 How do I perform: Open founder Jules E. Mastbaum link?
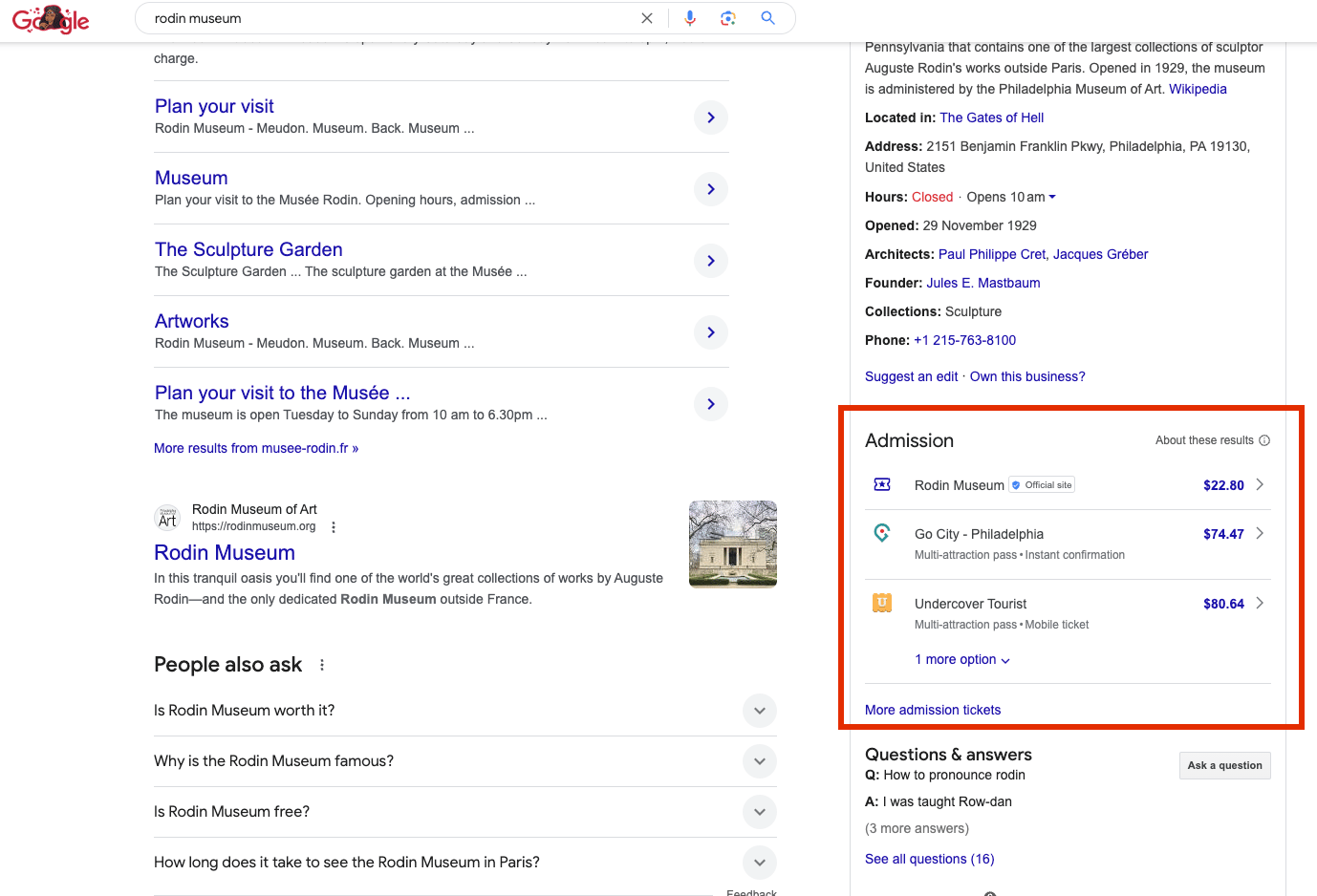[983, 283]
